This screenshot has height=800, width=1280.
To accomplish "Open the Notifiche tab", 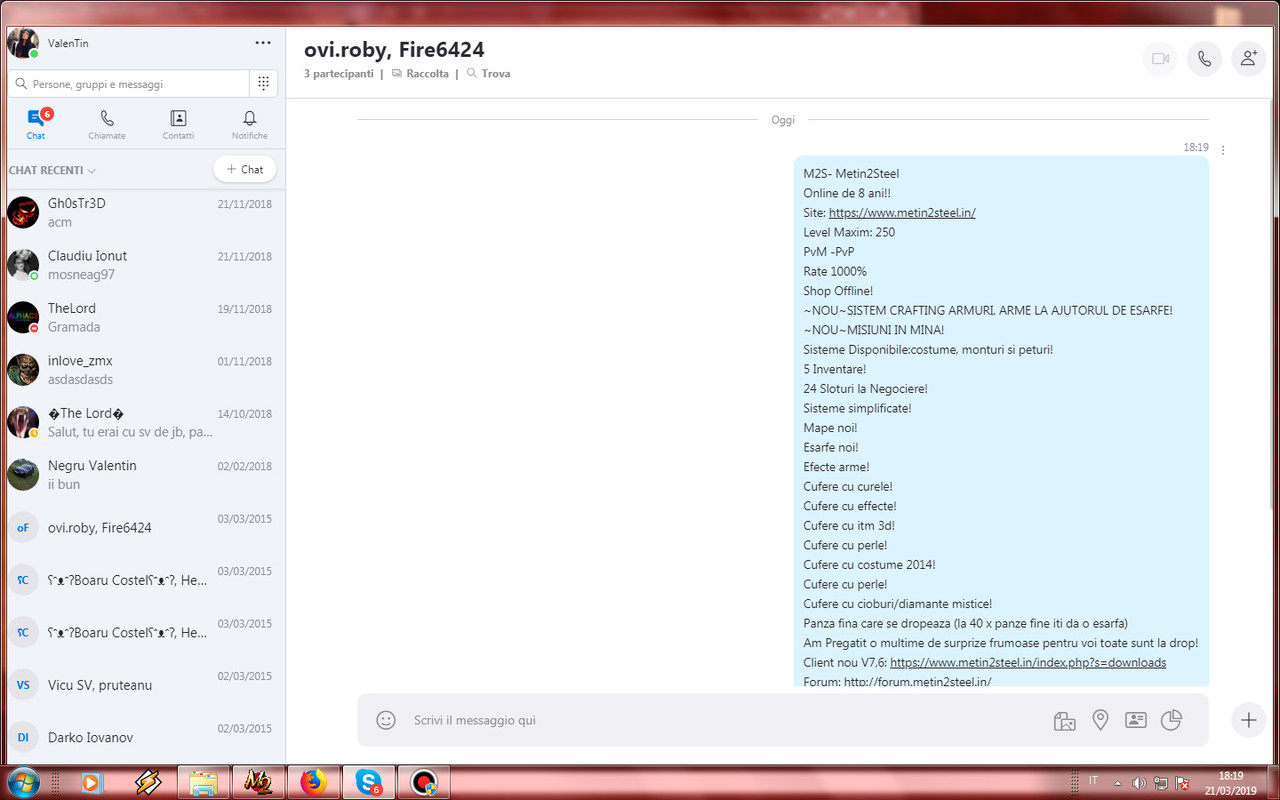I will pos(250,125).
